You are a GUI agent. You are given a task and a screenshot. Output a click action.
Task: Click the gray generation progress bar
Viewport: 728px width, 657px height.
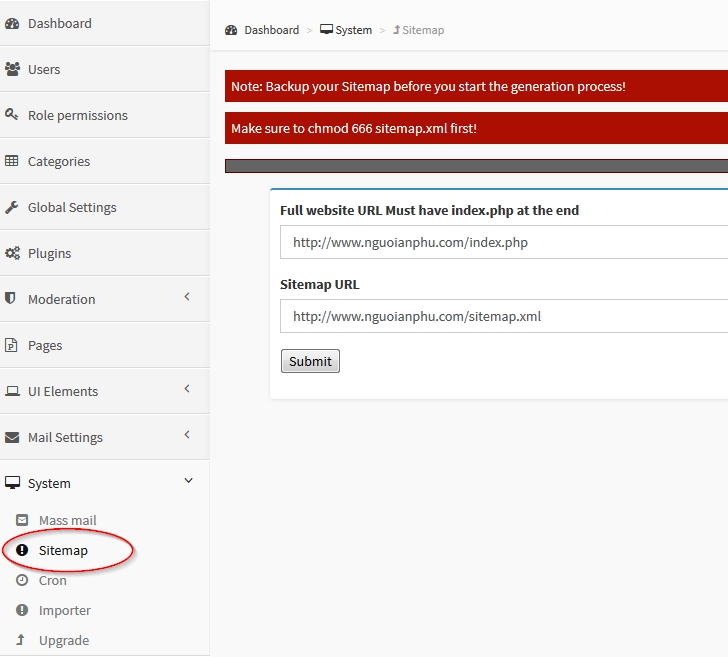pos(476,166)
